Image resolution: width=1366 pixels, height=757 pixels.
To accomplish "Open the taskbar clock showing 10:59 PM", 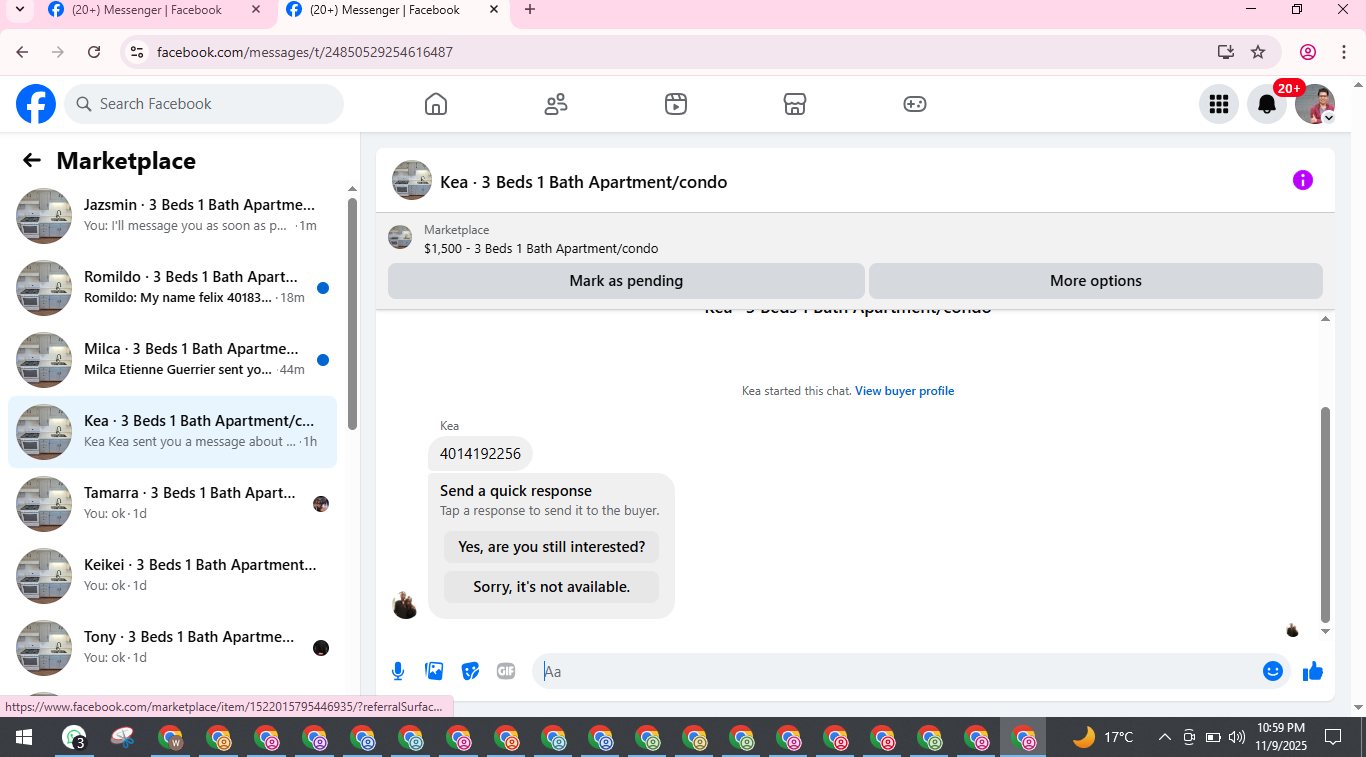I will (x=1282, y=737).
